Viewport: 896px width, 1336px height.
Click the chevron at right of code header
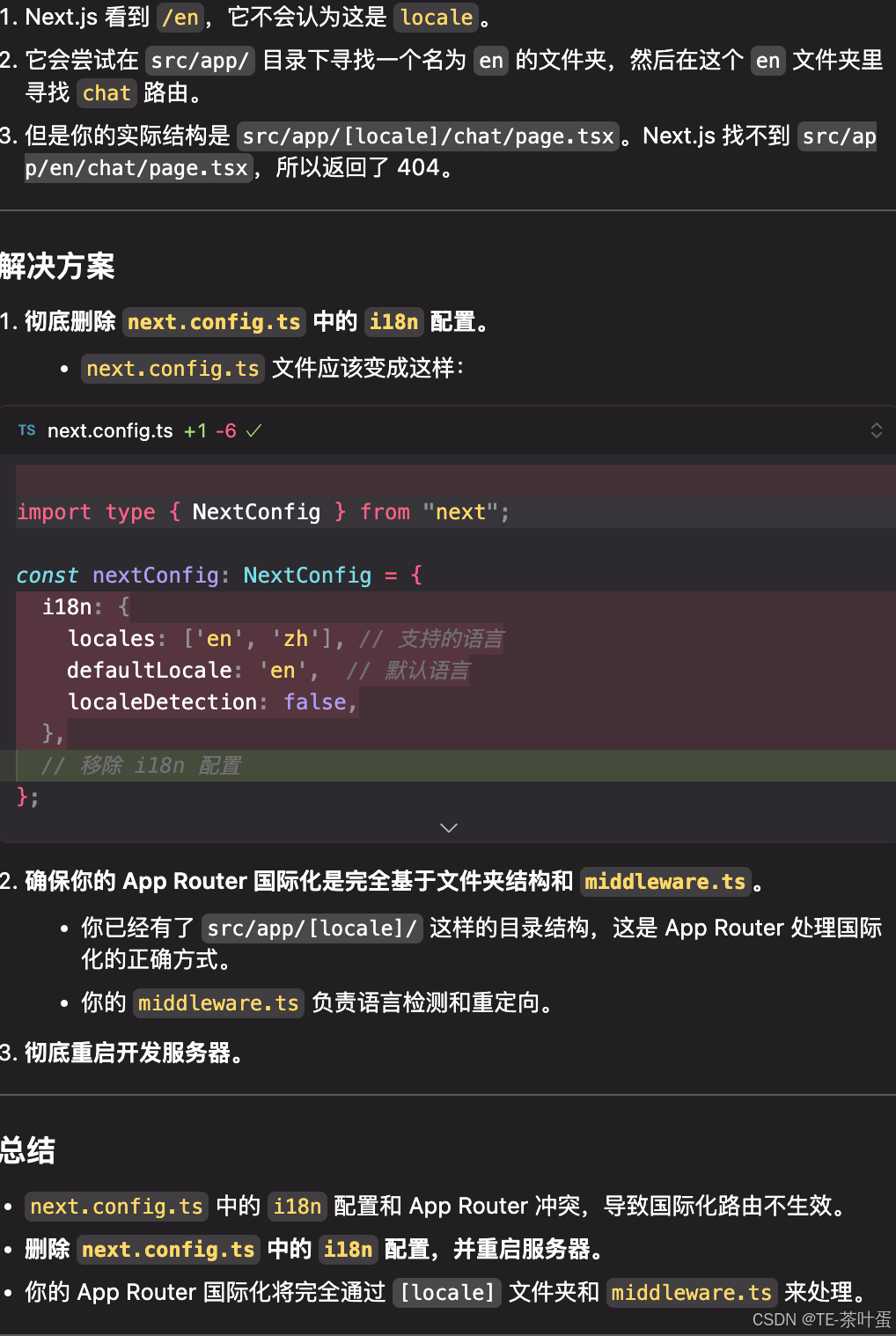(x=877, y=430)
